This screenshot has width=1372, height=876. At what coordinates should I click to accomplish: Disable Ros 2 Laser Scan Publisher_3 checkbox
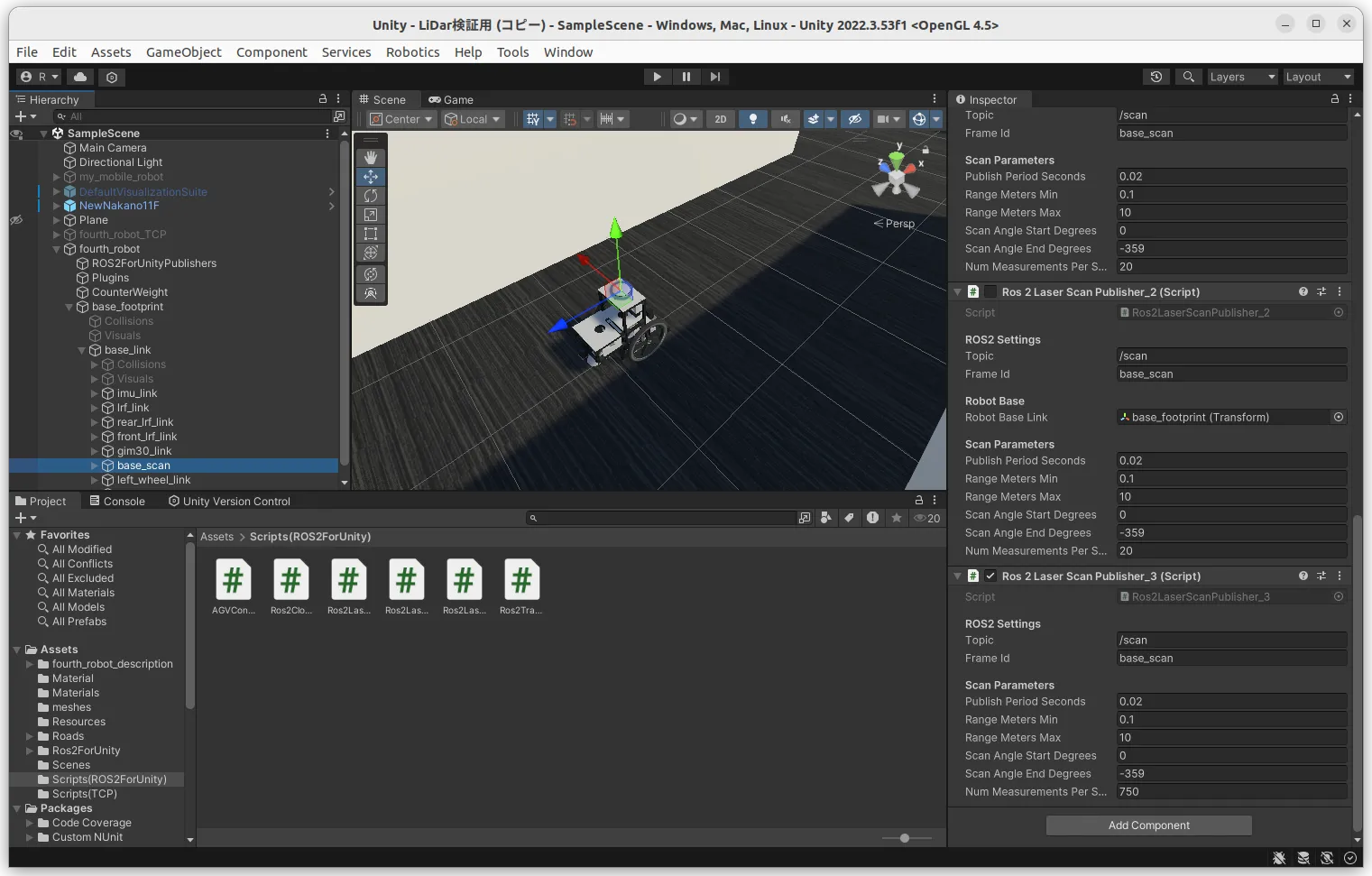coord(990,576)
